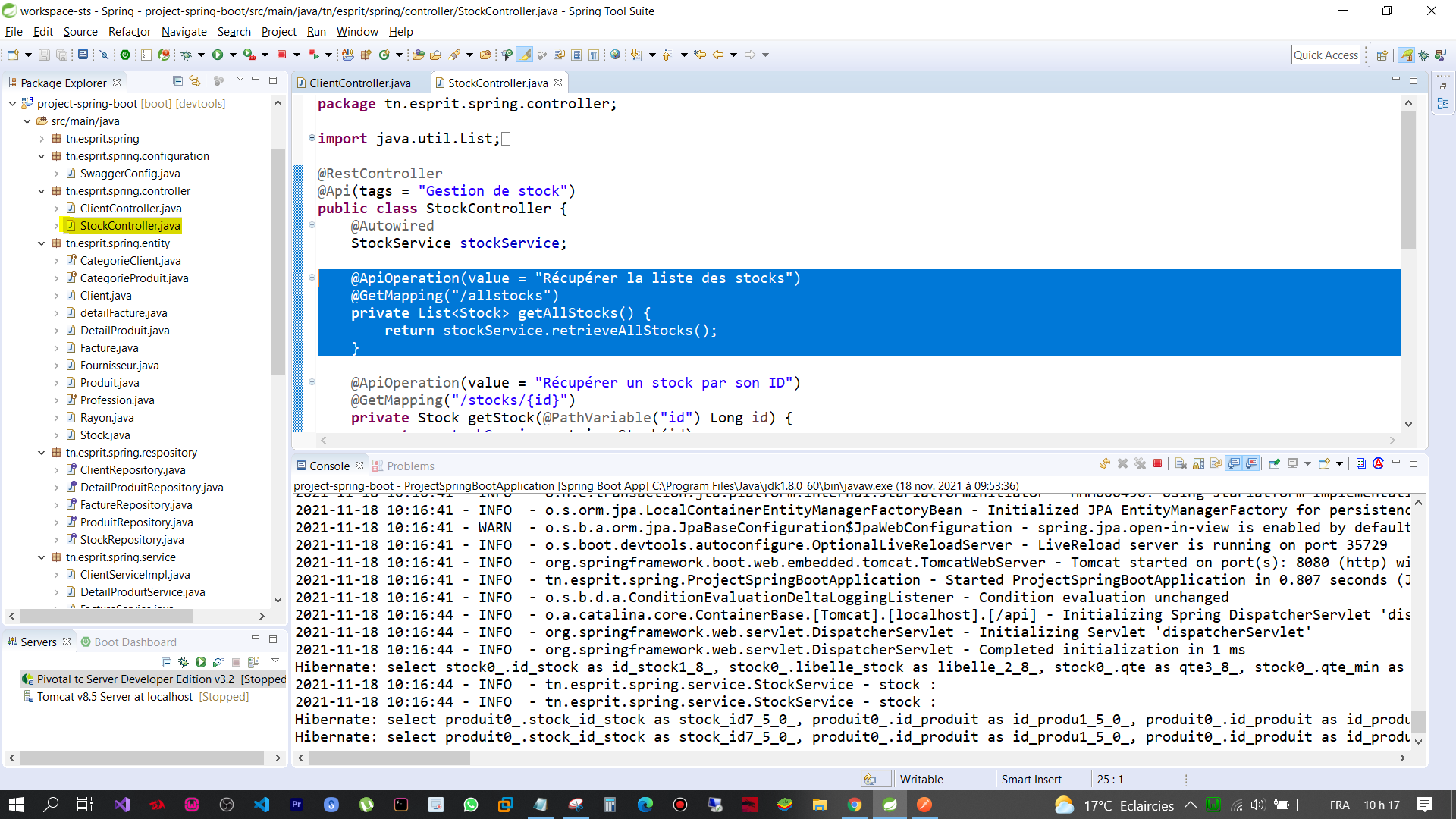1456x819 pixels.
Task: Switch to the ClientController.java editor tab
Action: 359,83
